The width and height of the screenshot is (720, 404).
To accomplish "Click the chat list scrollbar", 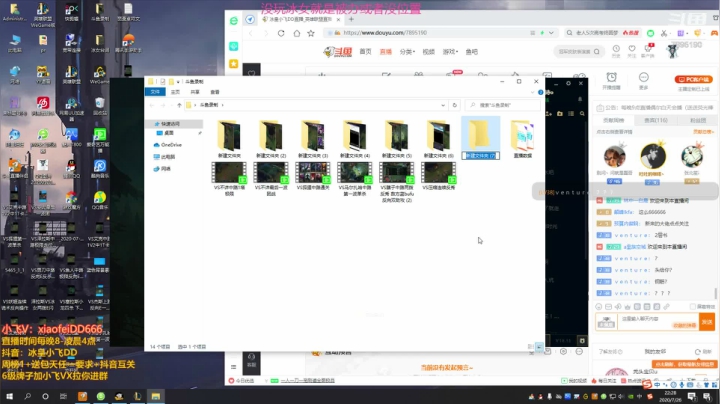I will [715, 292].
